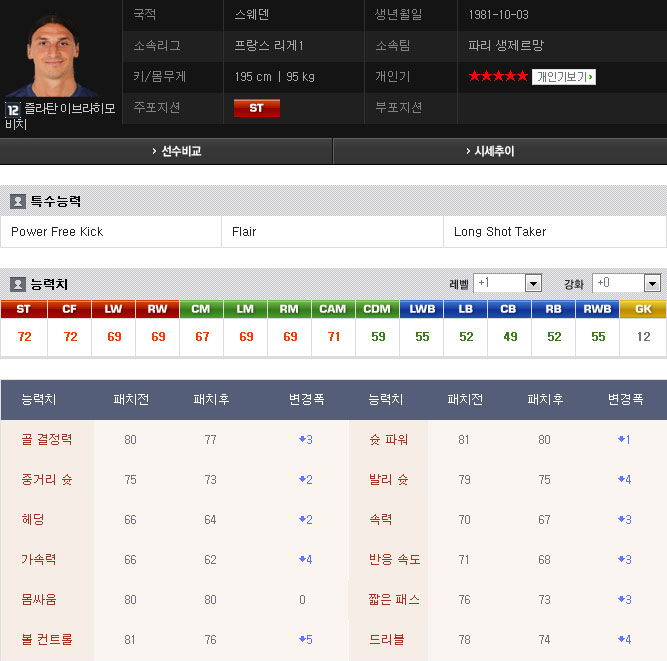The height and width of the screenshot is (661, 667).
Task: Select the Power Free Kick trait
Action: [x=57, y=232]
